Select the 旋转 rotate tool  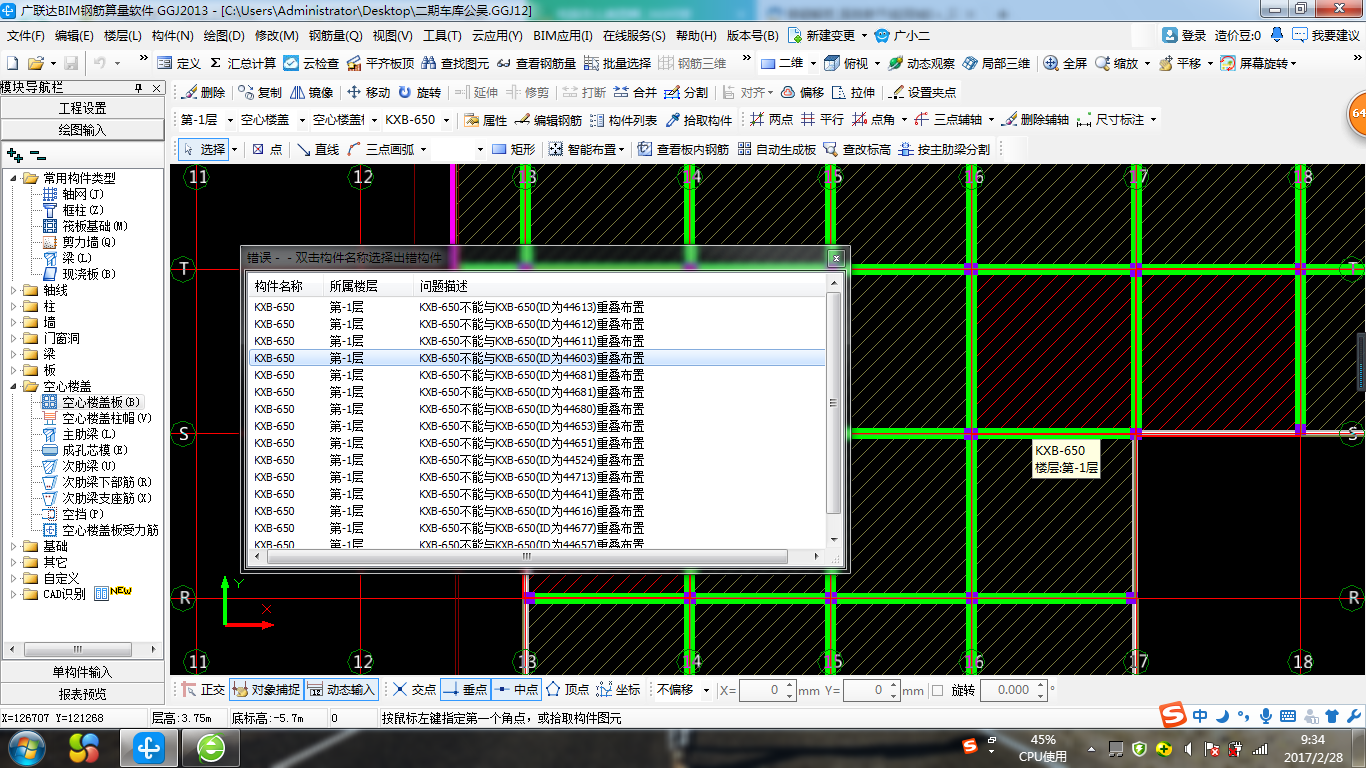tap(419, 92)
